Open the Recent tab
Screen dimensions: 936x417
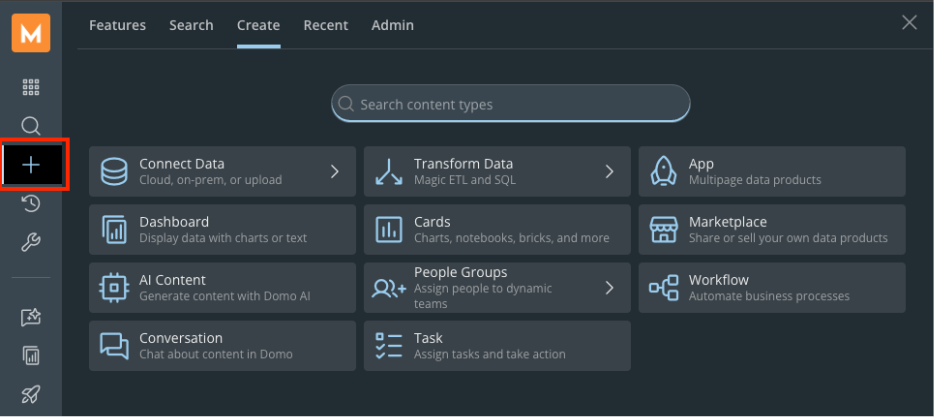click(x=326, y=25)
